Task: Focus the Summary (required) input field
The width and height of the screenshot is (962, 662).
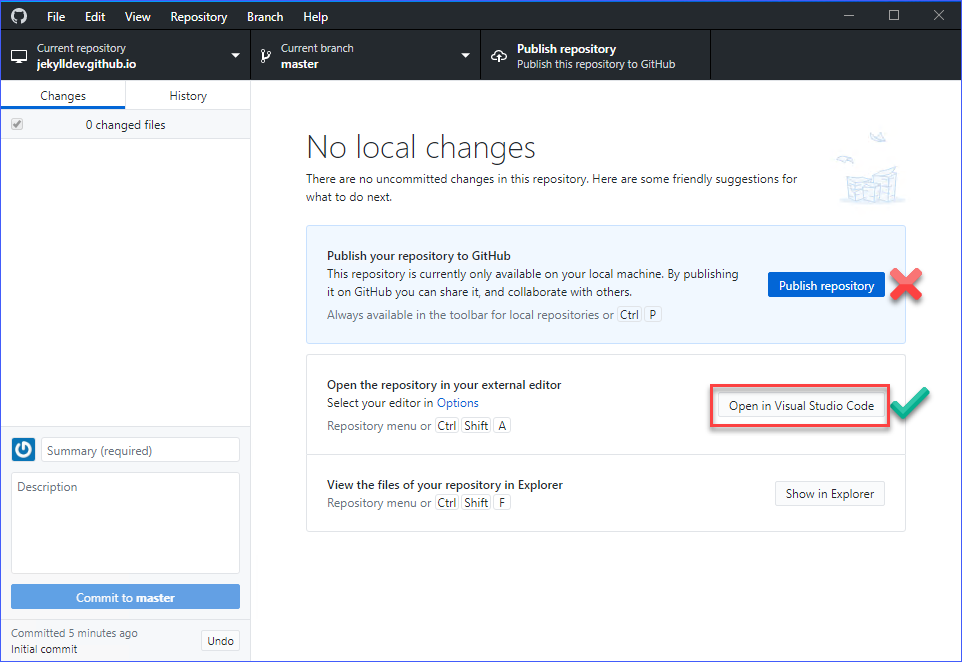Action: 140,450
